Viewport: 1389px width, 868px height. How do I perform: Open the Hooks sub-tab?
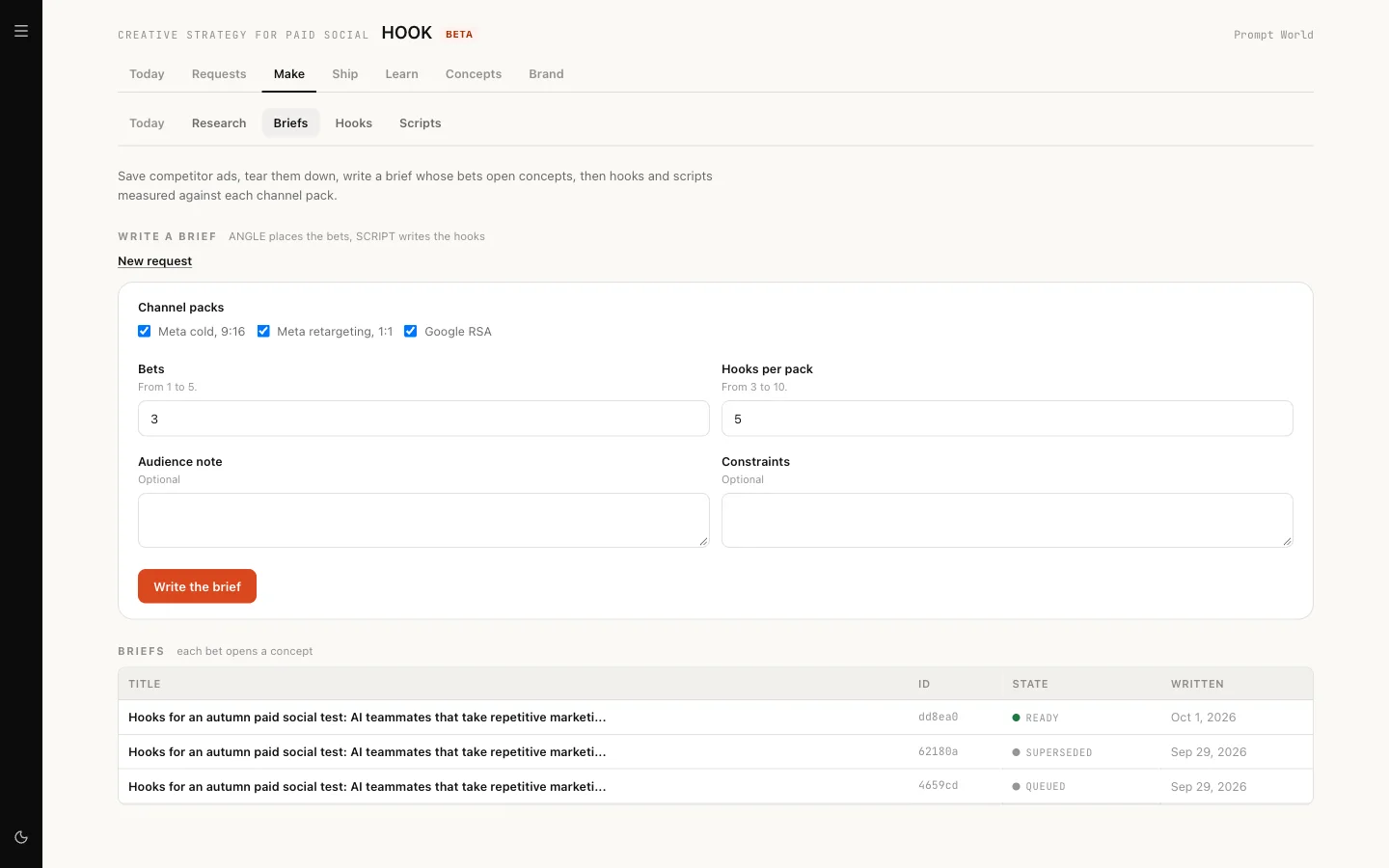point(354,123)
